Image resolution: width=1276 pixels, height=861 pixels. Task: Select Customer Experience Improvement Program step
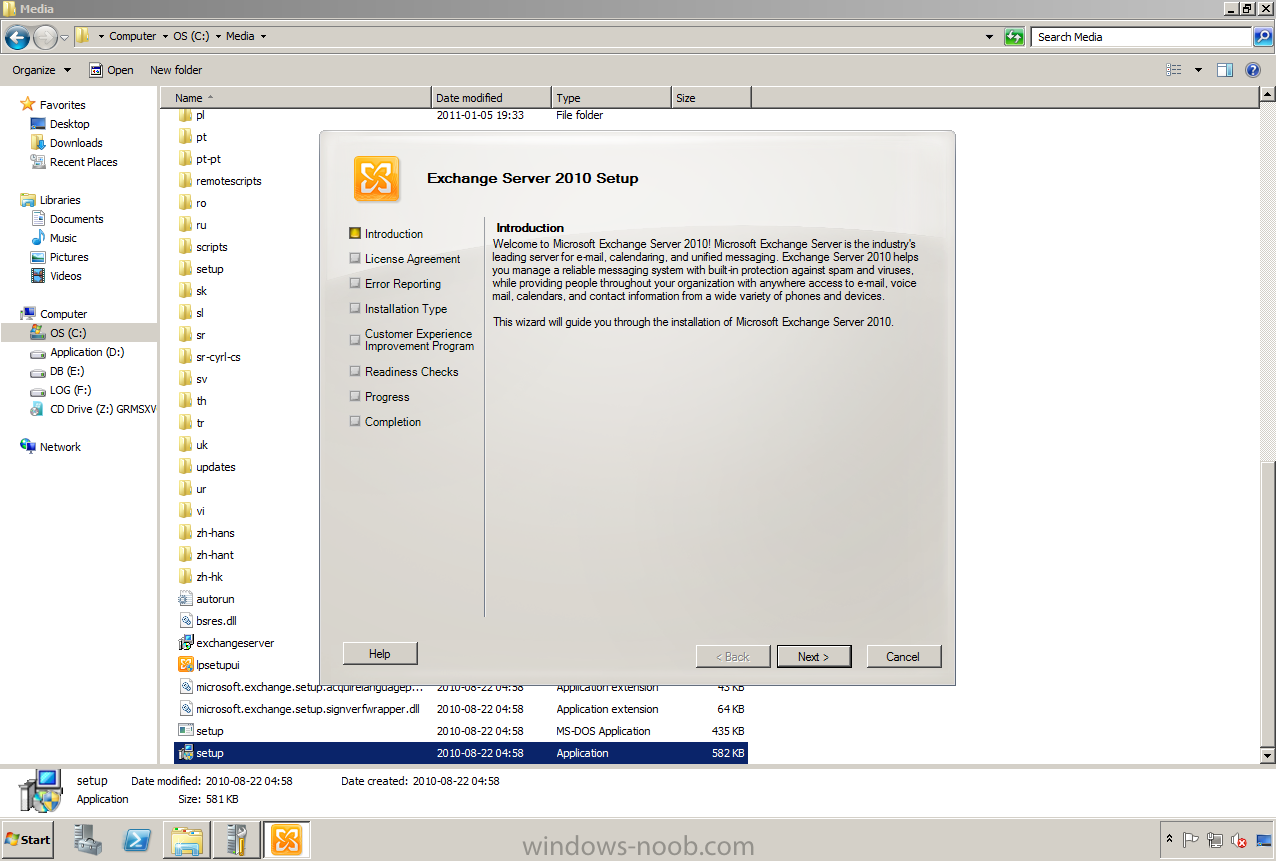pyautogui.click(x=412, y=340)
